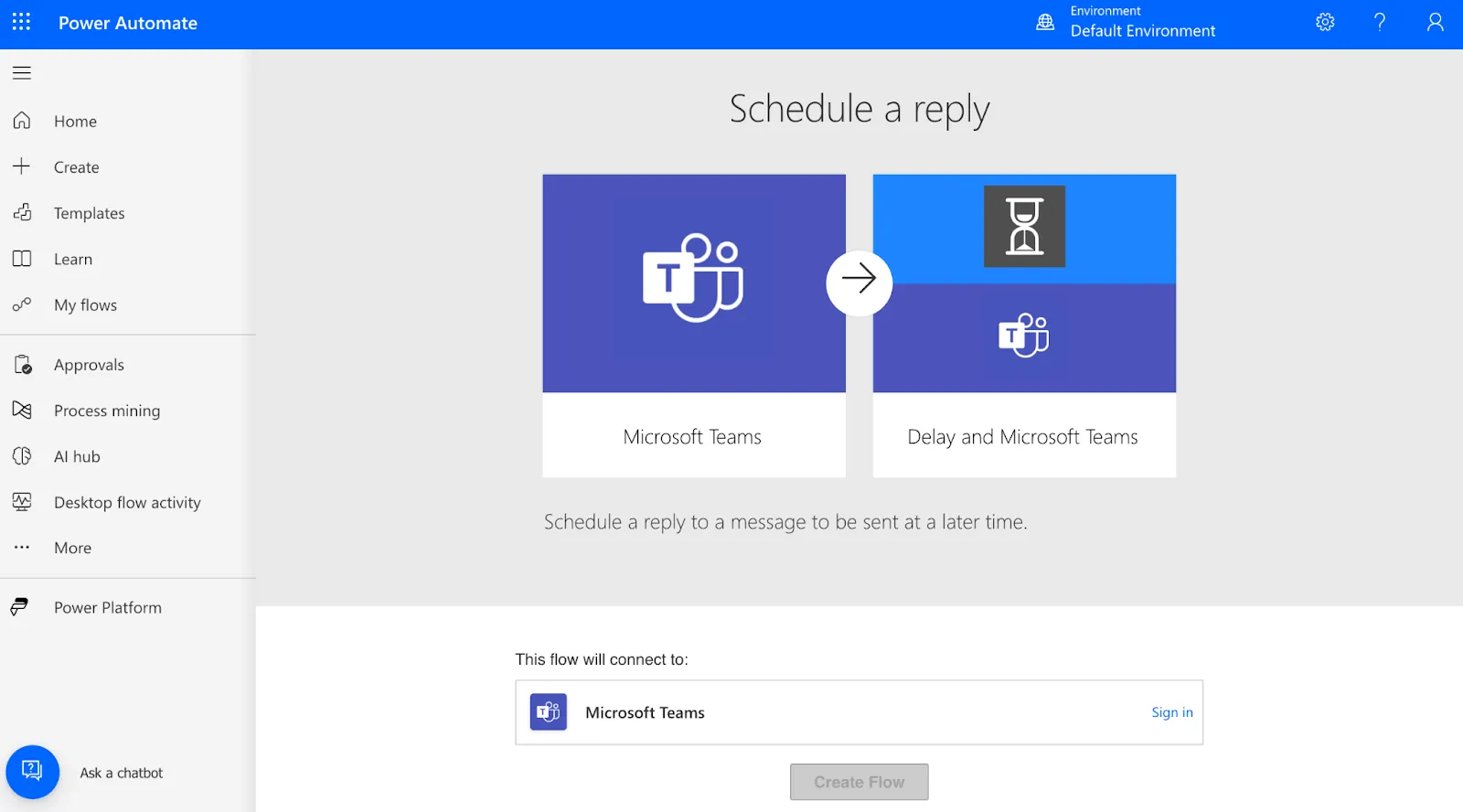
Task: Click the Help question mark icon
Action: (1380, 22)
